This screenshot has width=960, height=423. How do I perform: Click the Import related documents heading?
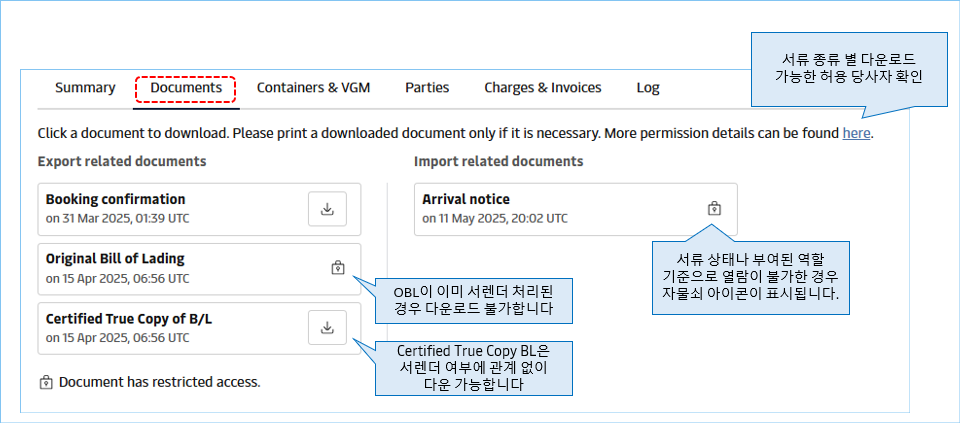point(498,161)
